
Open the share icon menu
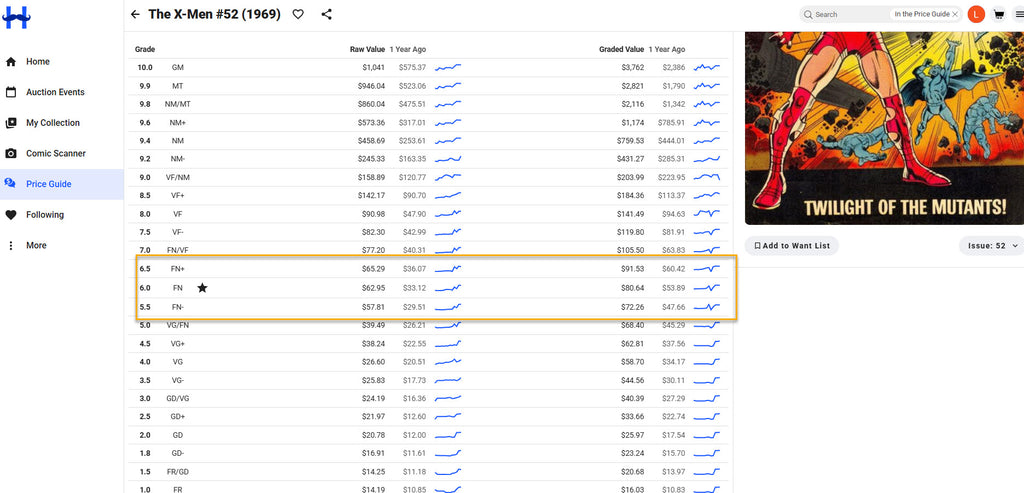[327, 14]
